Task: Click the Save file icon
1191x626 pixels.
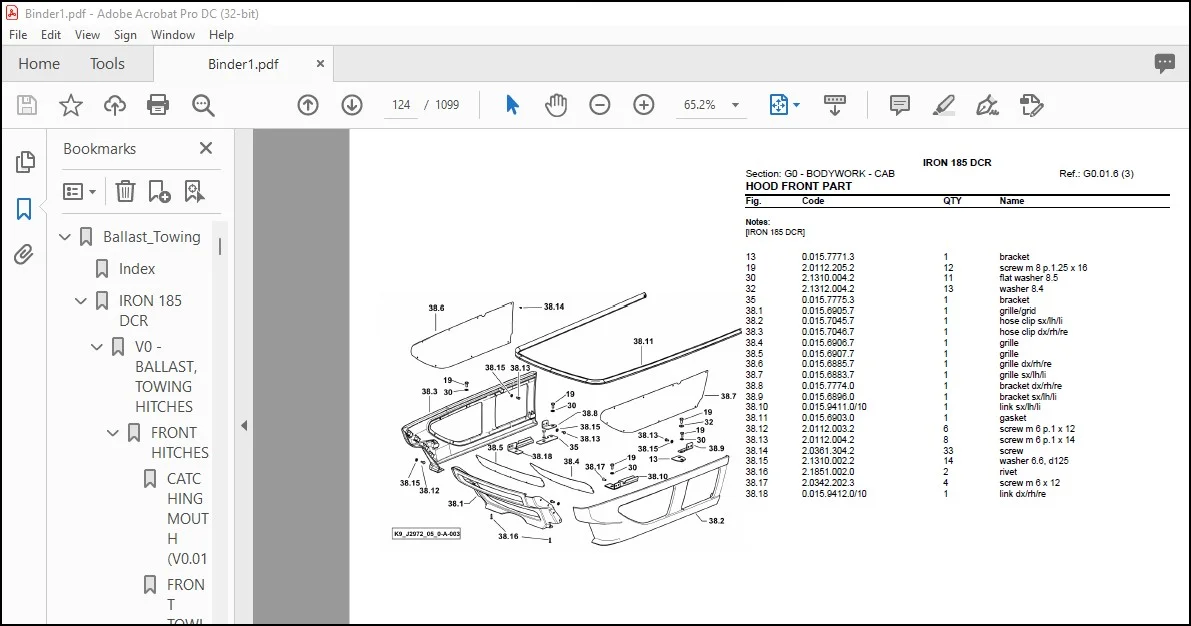Action: tap(27, 105)
